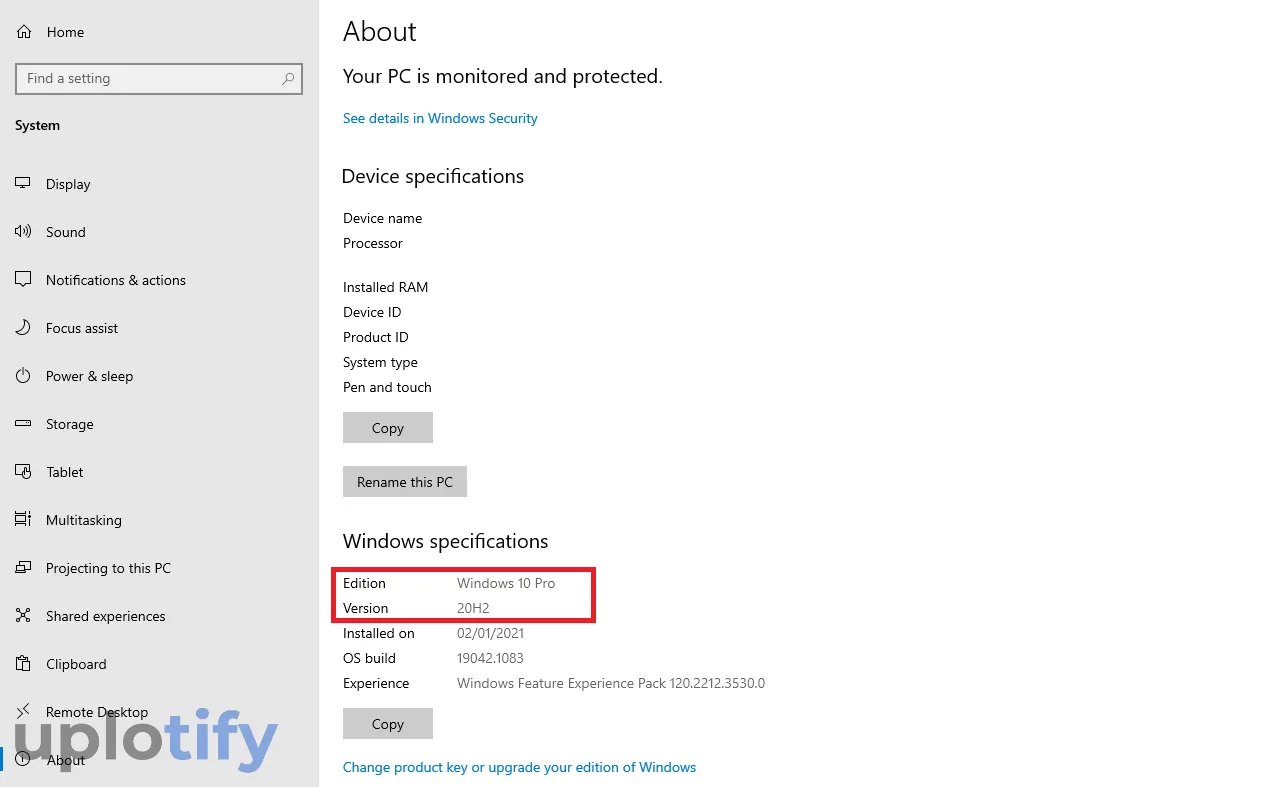Copy Windows specifications
The image size is (1280, 787).
[x=388, y=724]
